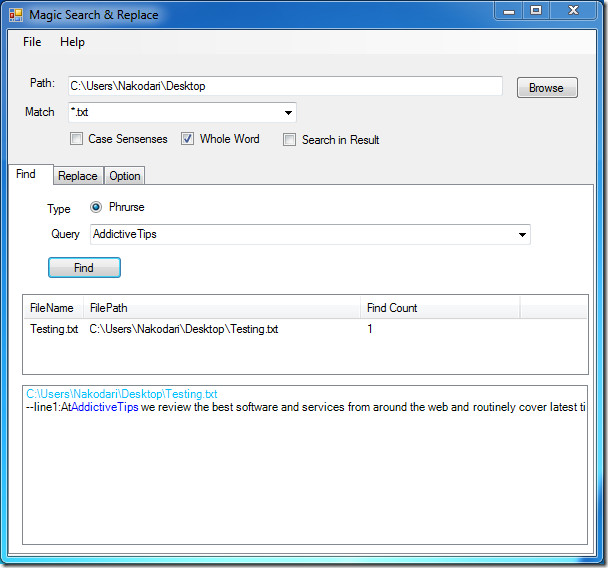Select the Testing.txt result row
The image size is (608, 568).
click(x=305, y=329)
